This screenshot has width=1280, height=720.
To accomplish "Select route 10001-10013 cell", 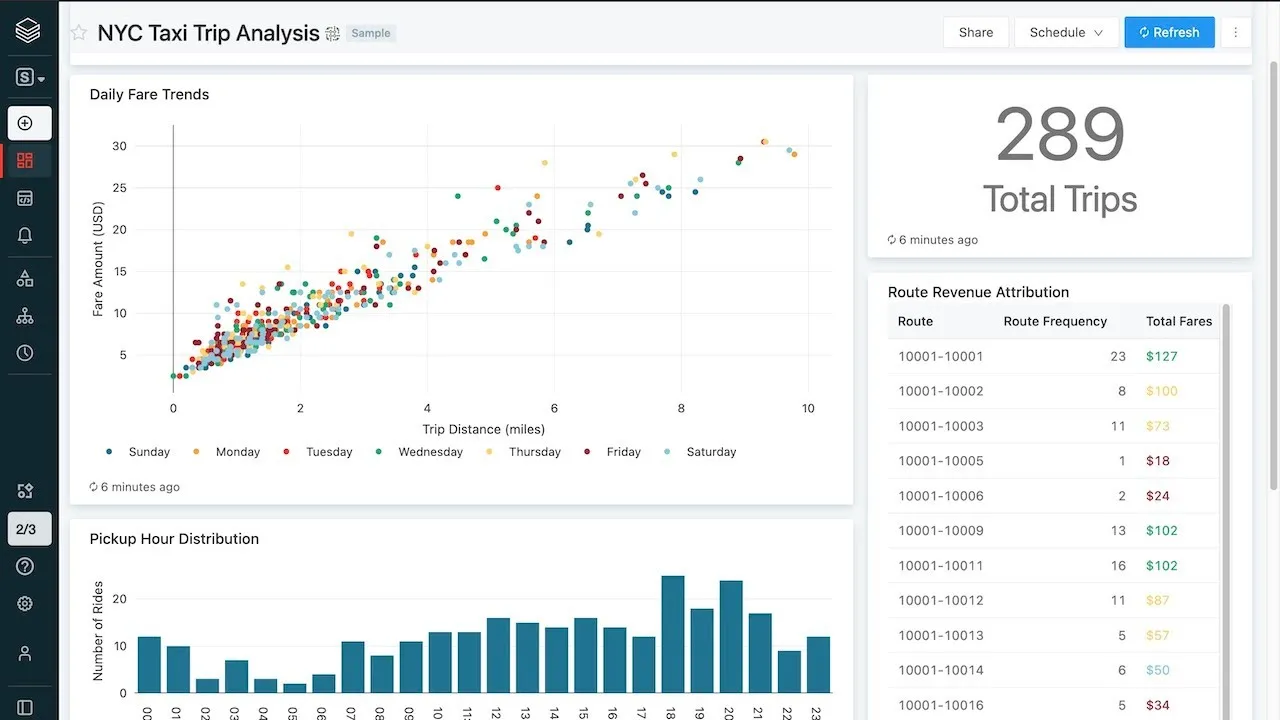I will click(x=940, y=636).
